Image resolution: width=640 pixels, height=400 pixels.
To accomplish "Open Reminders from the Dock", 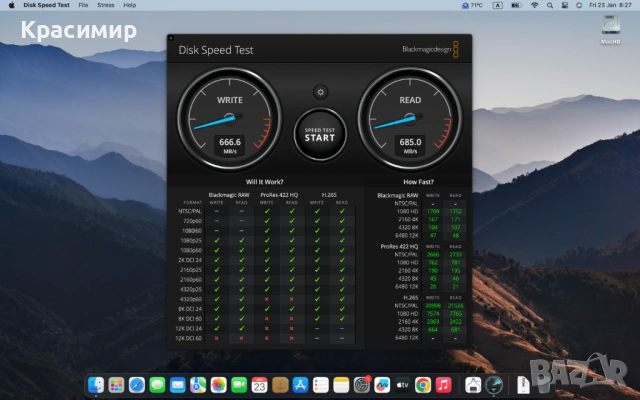I will (321, 385).
